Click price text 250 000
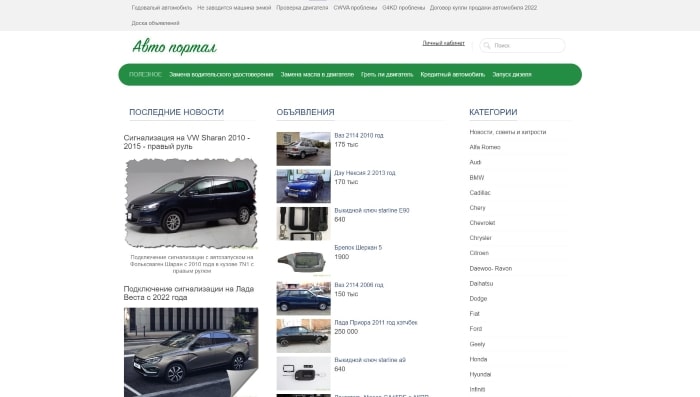 (x=346, y=332)
